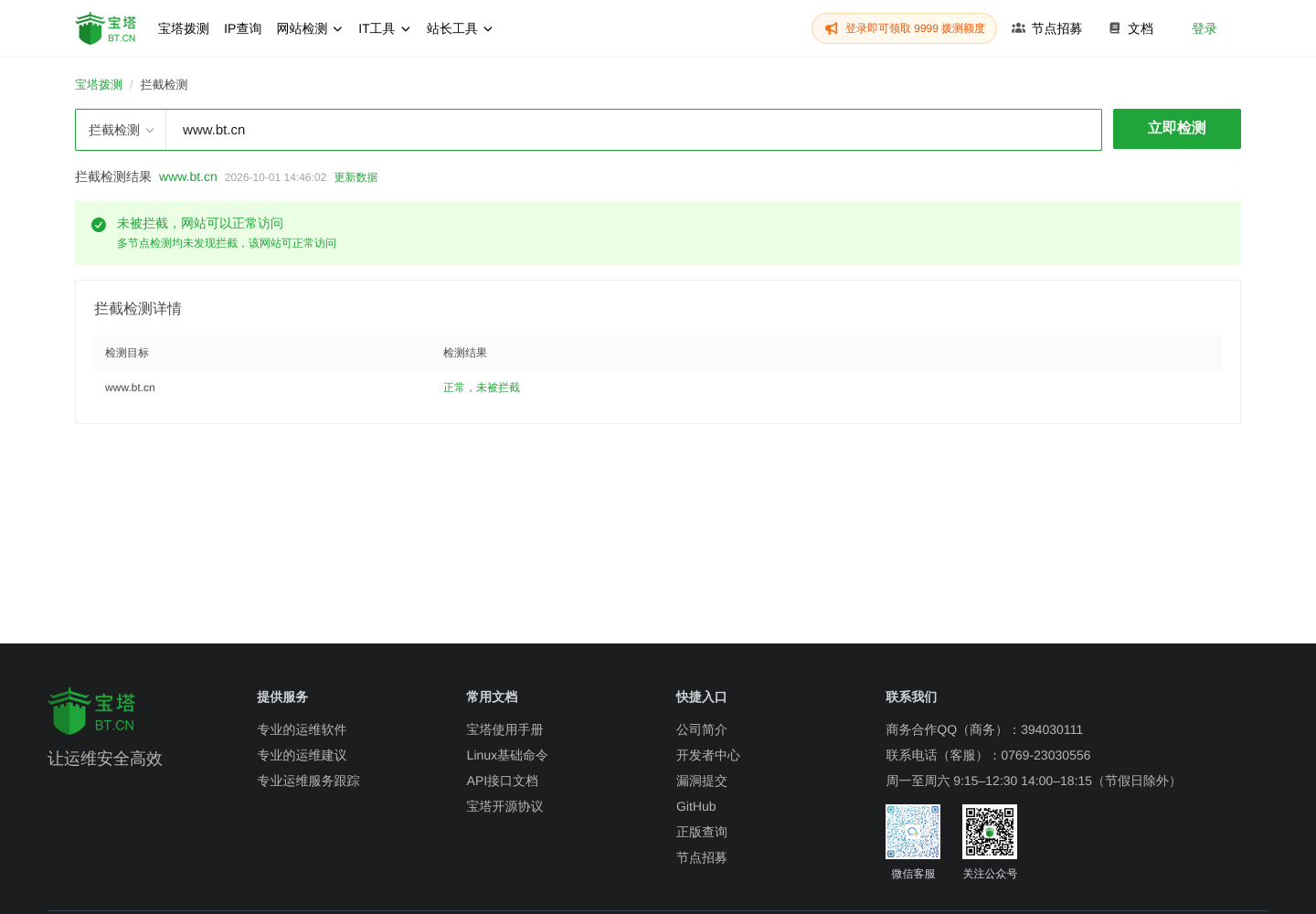Screen dimensions: 1316x914
Task: Click the 正常，未被拦截 result cell
Action: [482, 388]
